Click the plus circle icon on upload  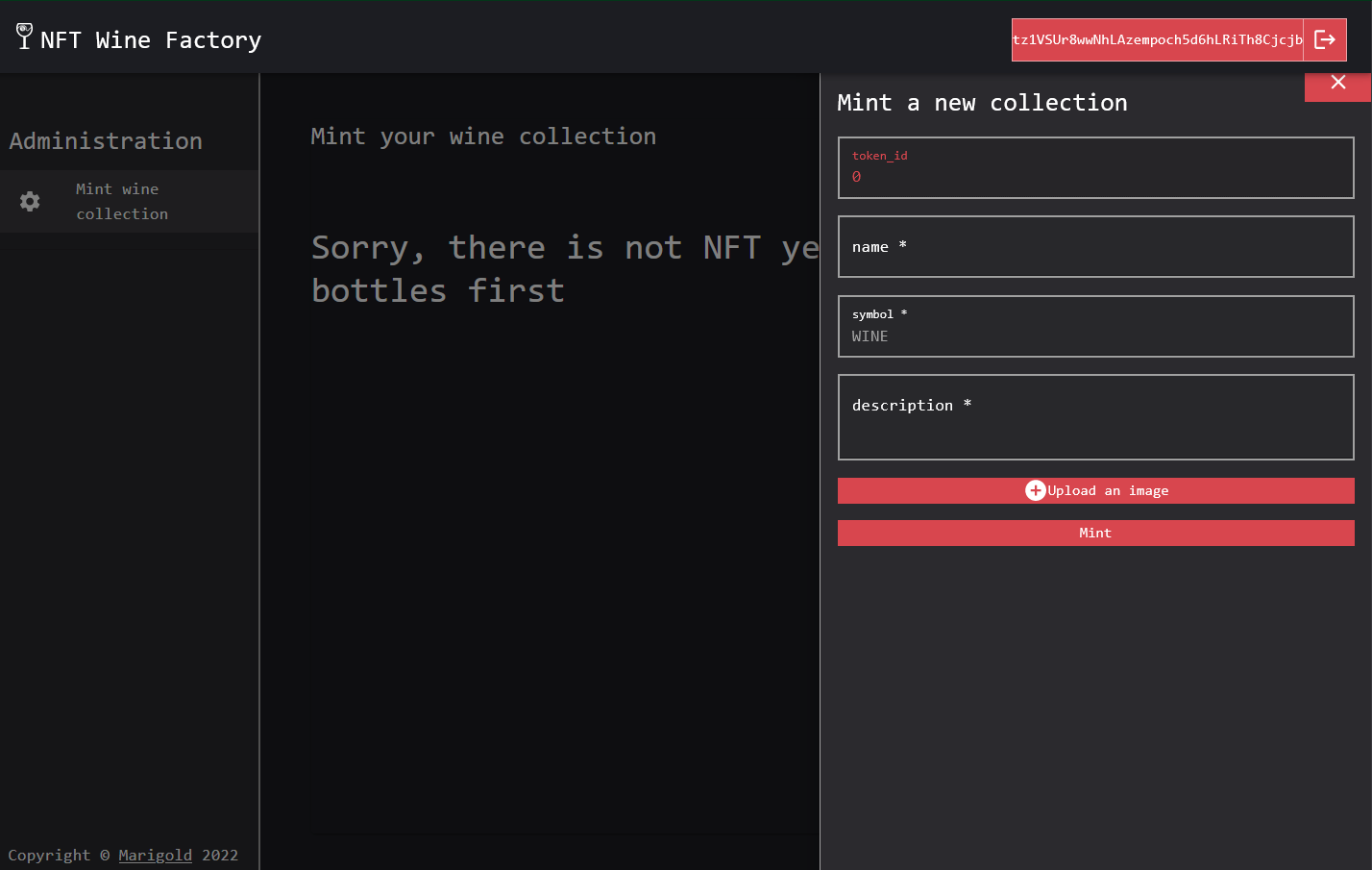pos(1035,490)
